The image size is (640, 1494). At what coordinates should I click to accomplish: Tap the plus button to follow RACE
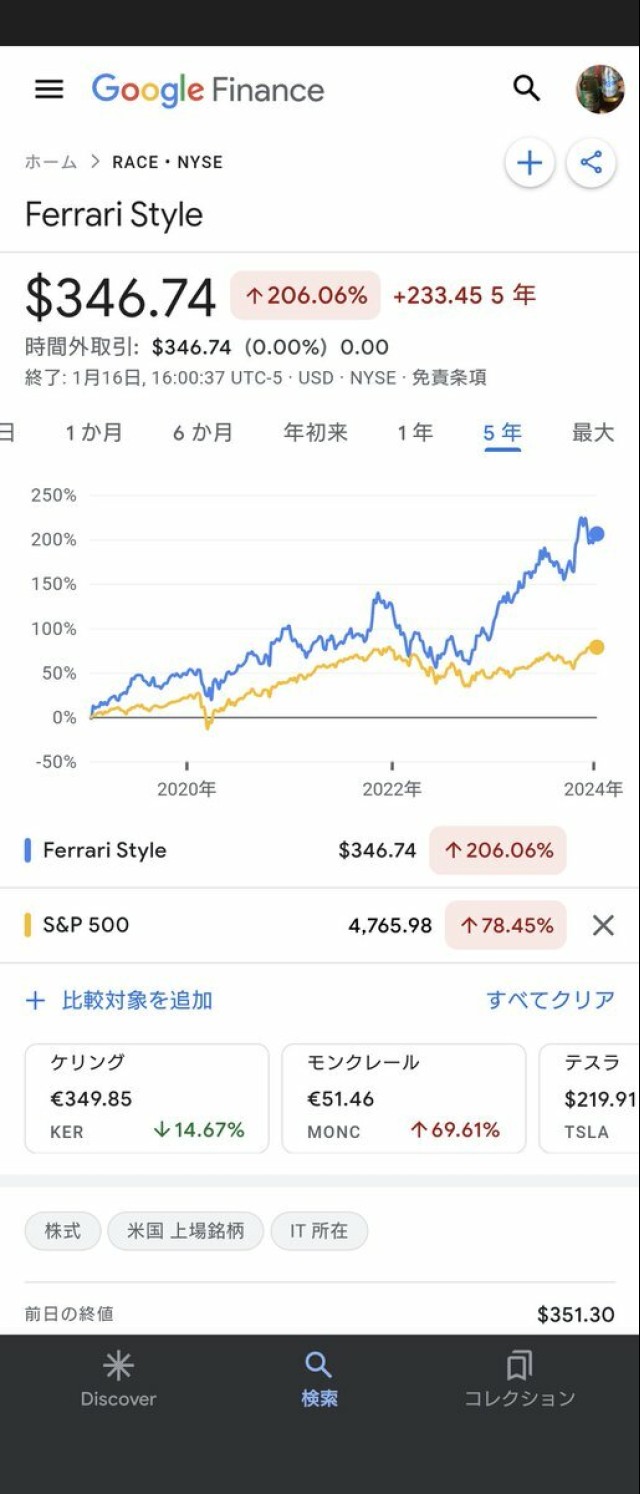point(529,163)
